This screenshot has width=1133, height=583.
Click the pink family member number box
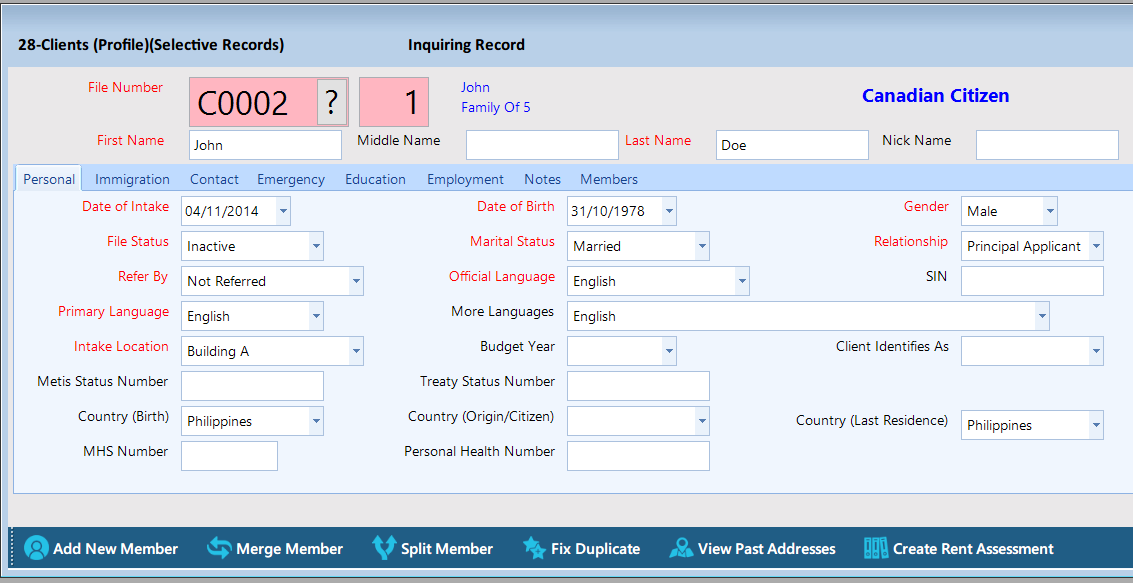[x=394, y=102]
